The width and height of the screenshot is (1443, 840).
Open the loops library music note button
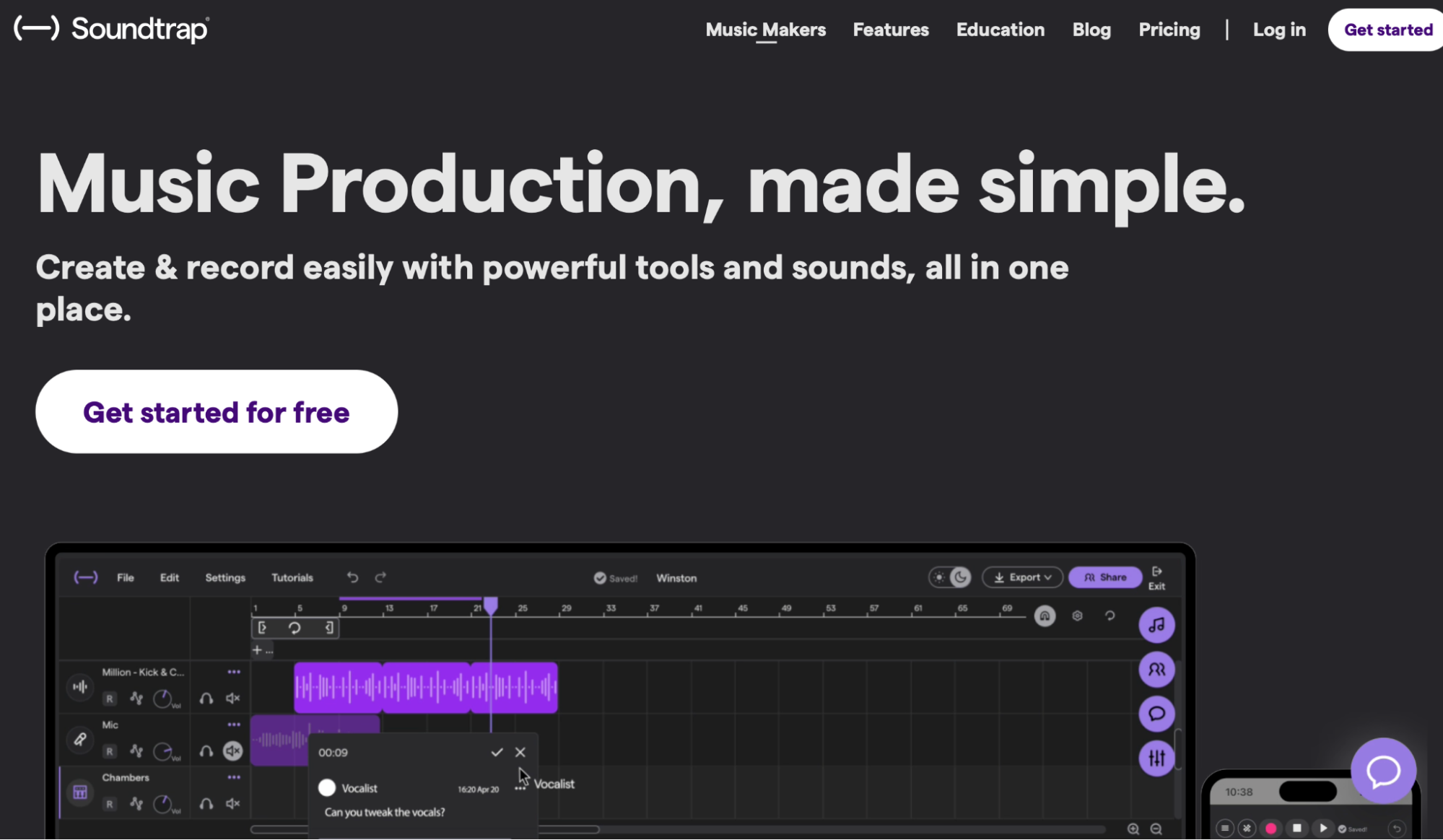[1156, 626]
